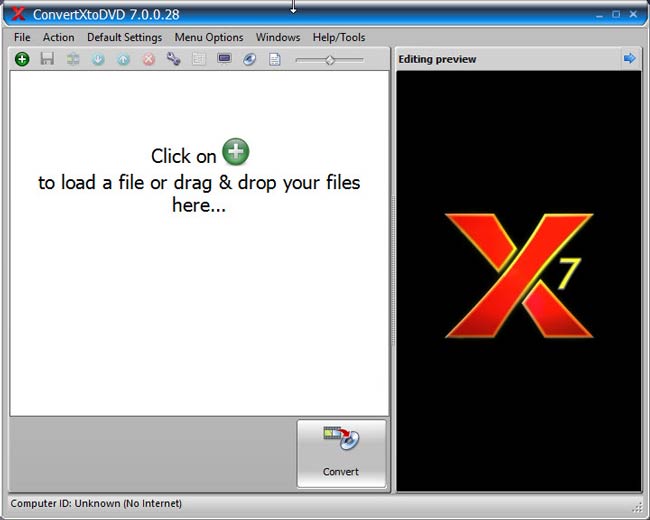
Task: Open the Windows menu
Action: click(x=278, y=37)
